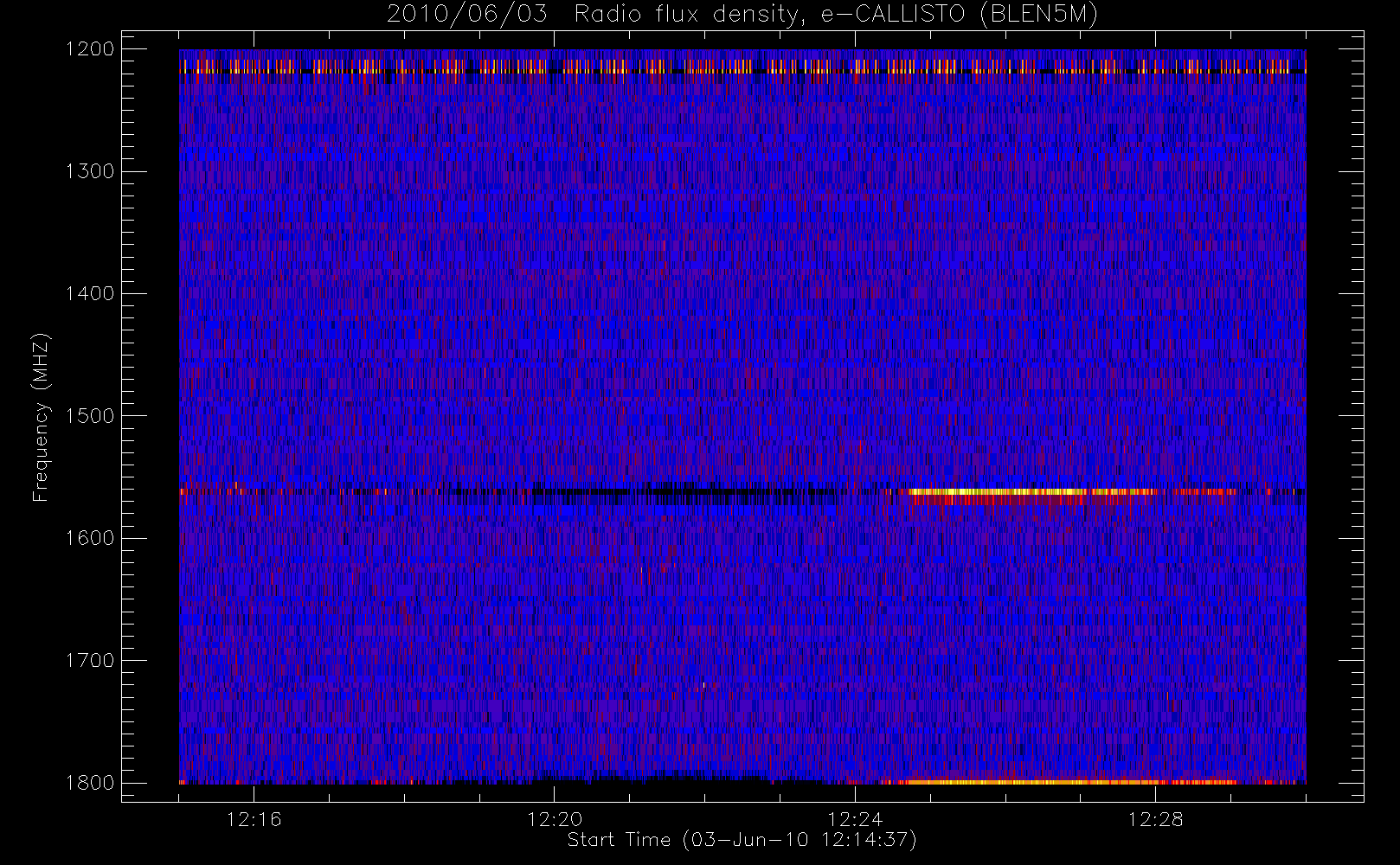Select the 1600 frequency tick label

[90, 538]
